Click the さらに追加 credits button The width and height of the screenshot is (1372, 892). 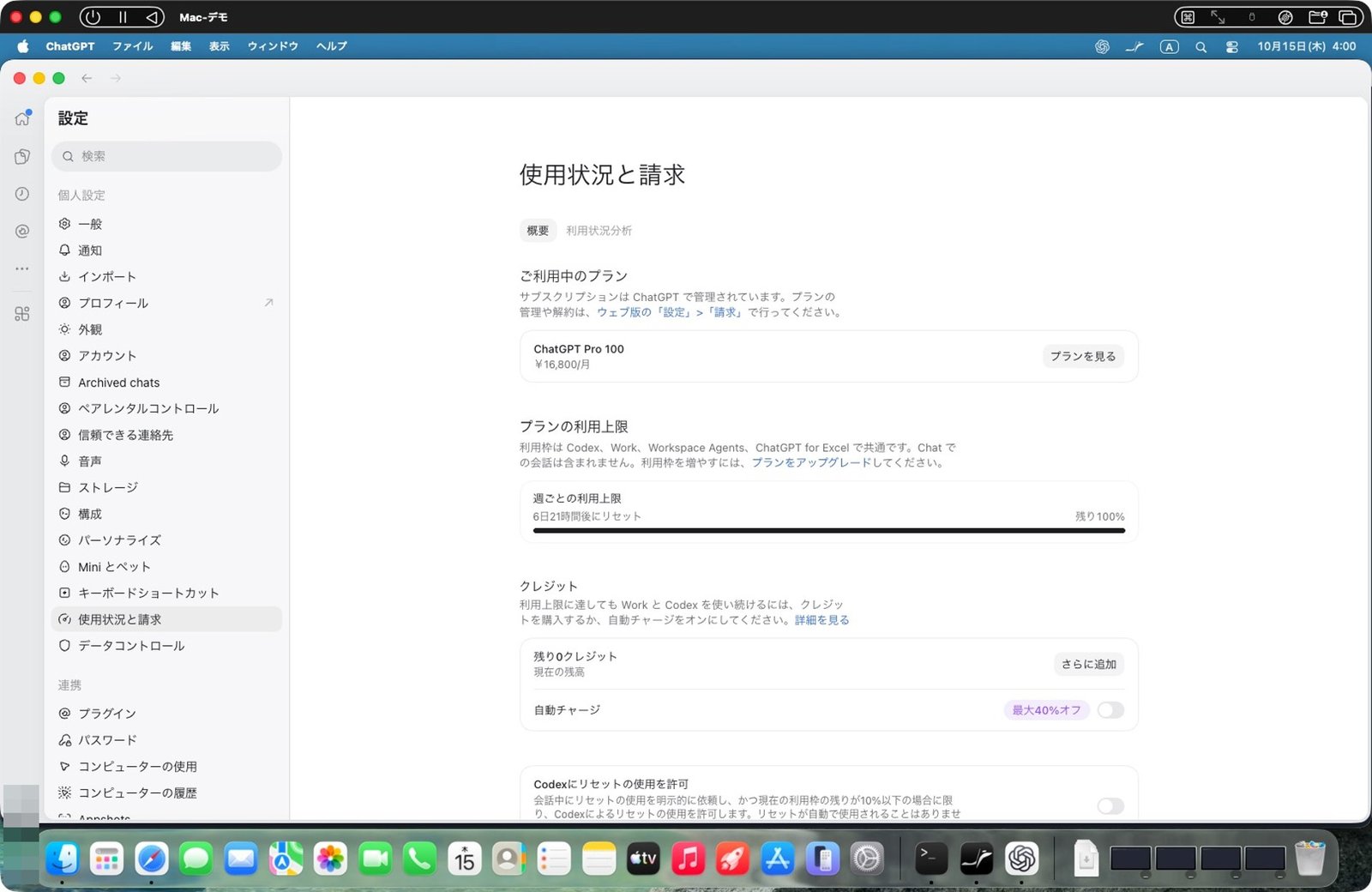click(1089, 664)
